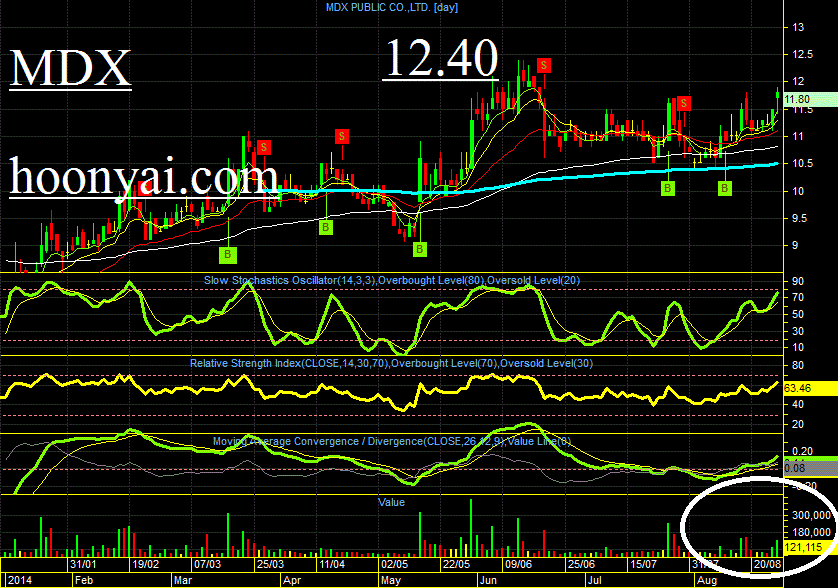Click the 19/02 date on time axis

(145, 564)
